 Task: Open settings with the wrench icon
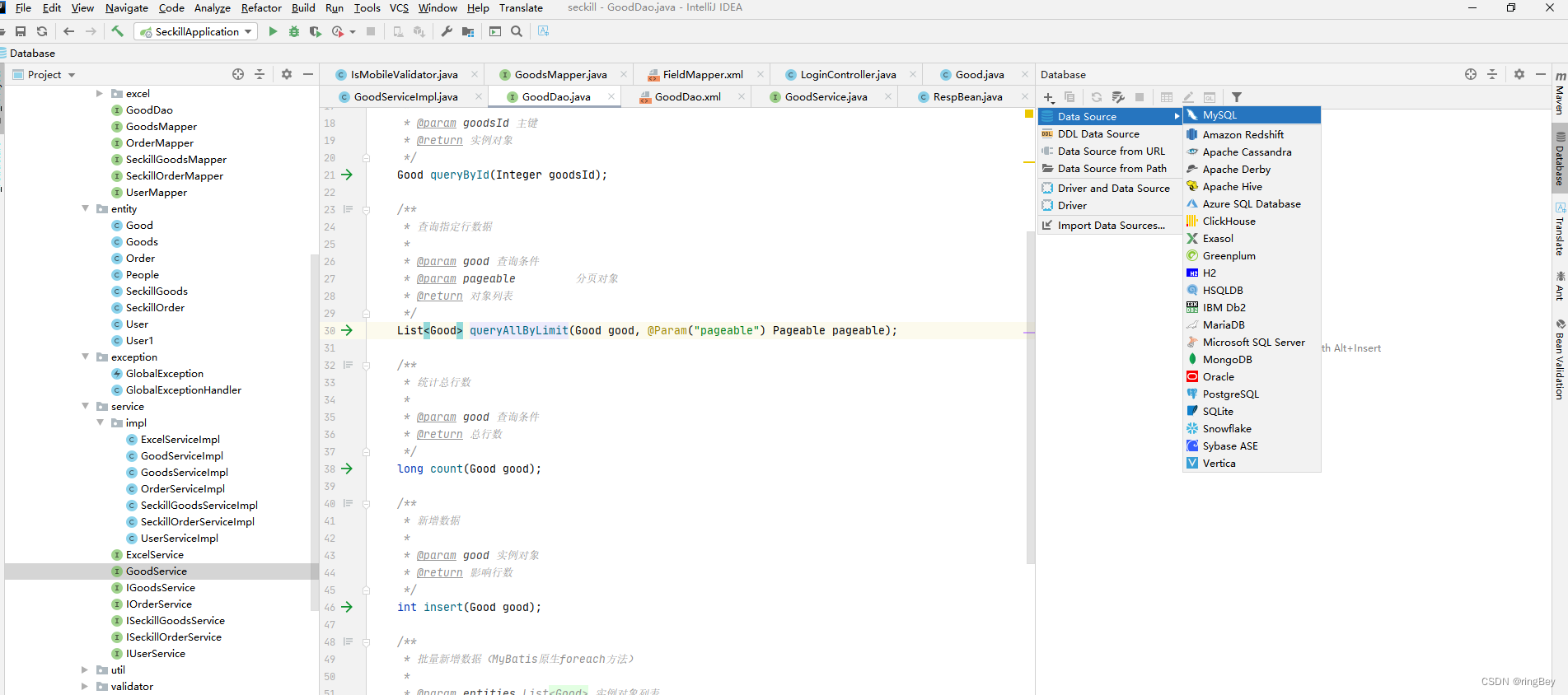pos(447,31)
